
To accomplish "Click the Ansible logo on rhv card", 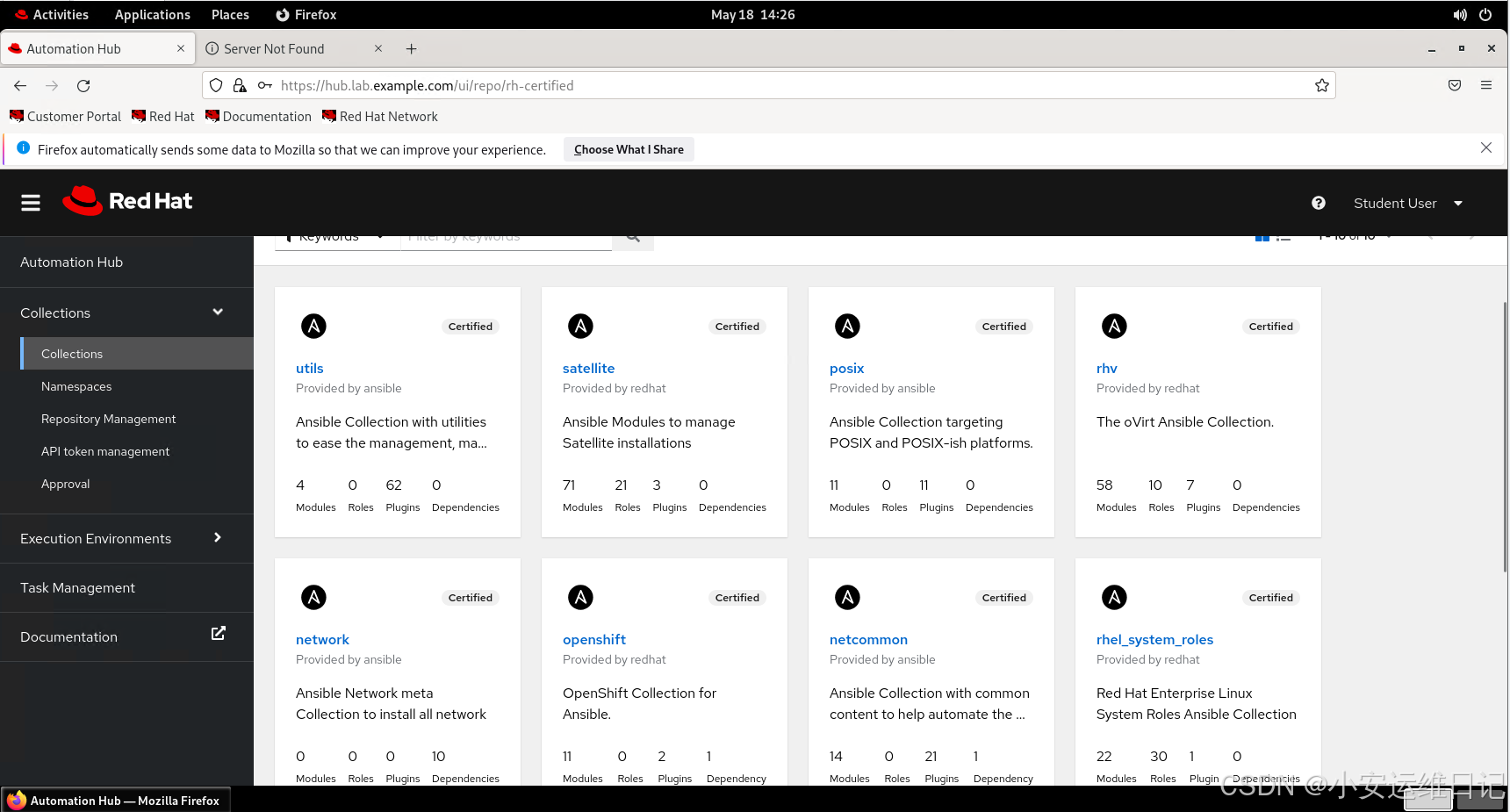I will [x=1114, y=326].
